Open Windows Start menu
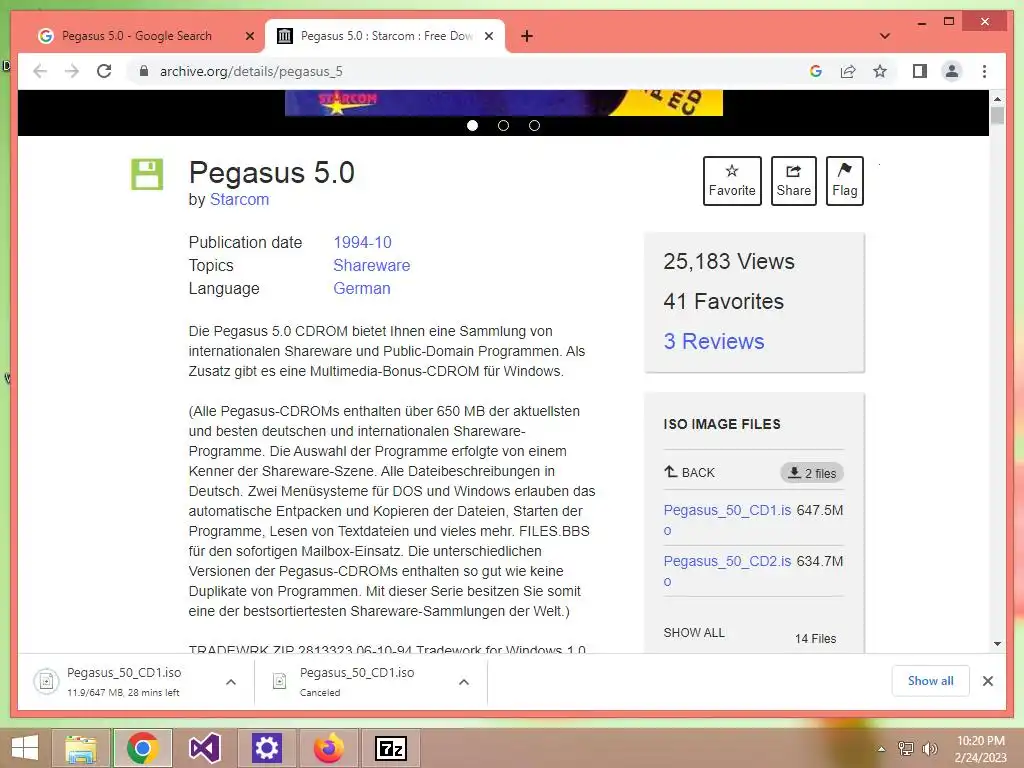Screen dimensions: 1024x768 coord(25,748)
